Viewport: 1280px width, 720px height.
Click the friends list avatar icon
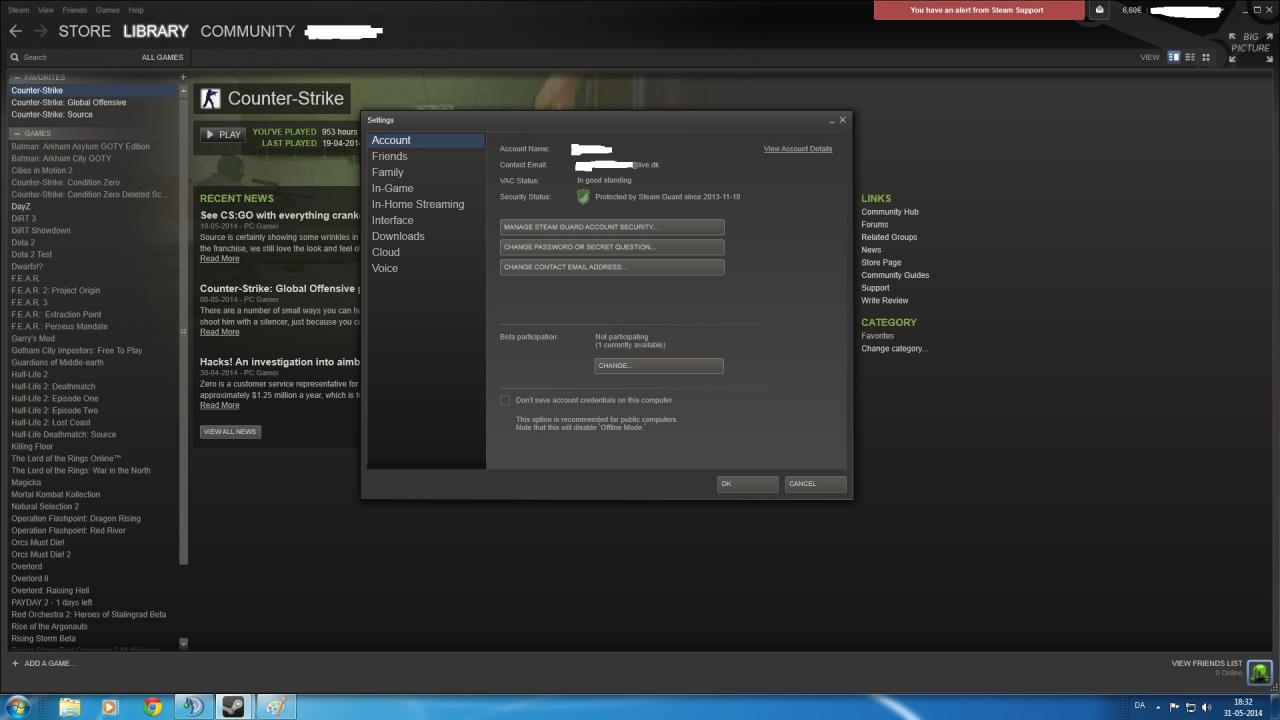(x=1260, y=670)
